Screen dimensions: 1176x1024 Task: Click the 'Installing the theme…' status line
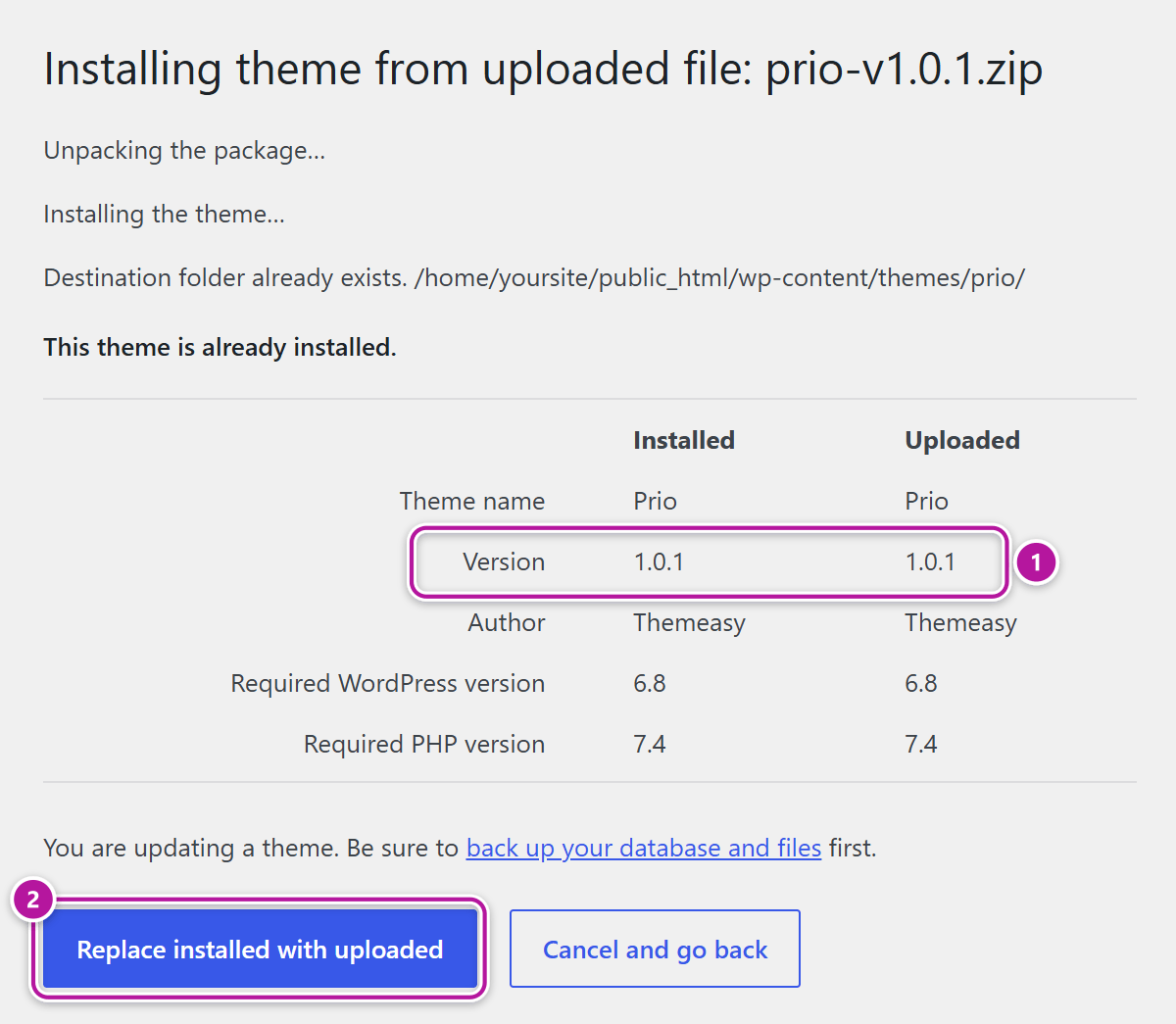(165, 215)
